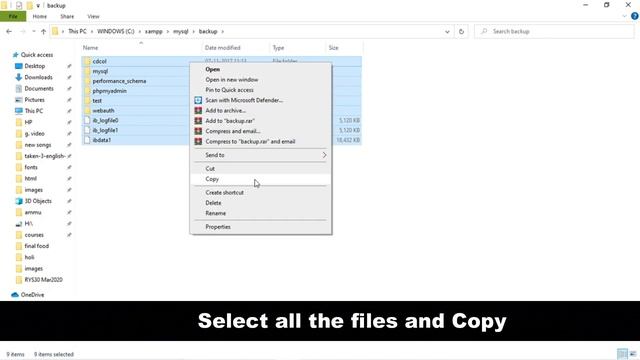The image size is (640, 360).
Task: Open the Quick Access Toolbar dropdown arrow
Action: (38, 6)
